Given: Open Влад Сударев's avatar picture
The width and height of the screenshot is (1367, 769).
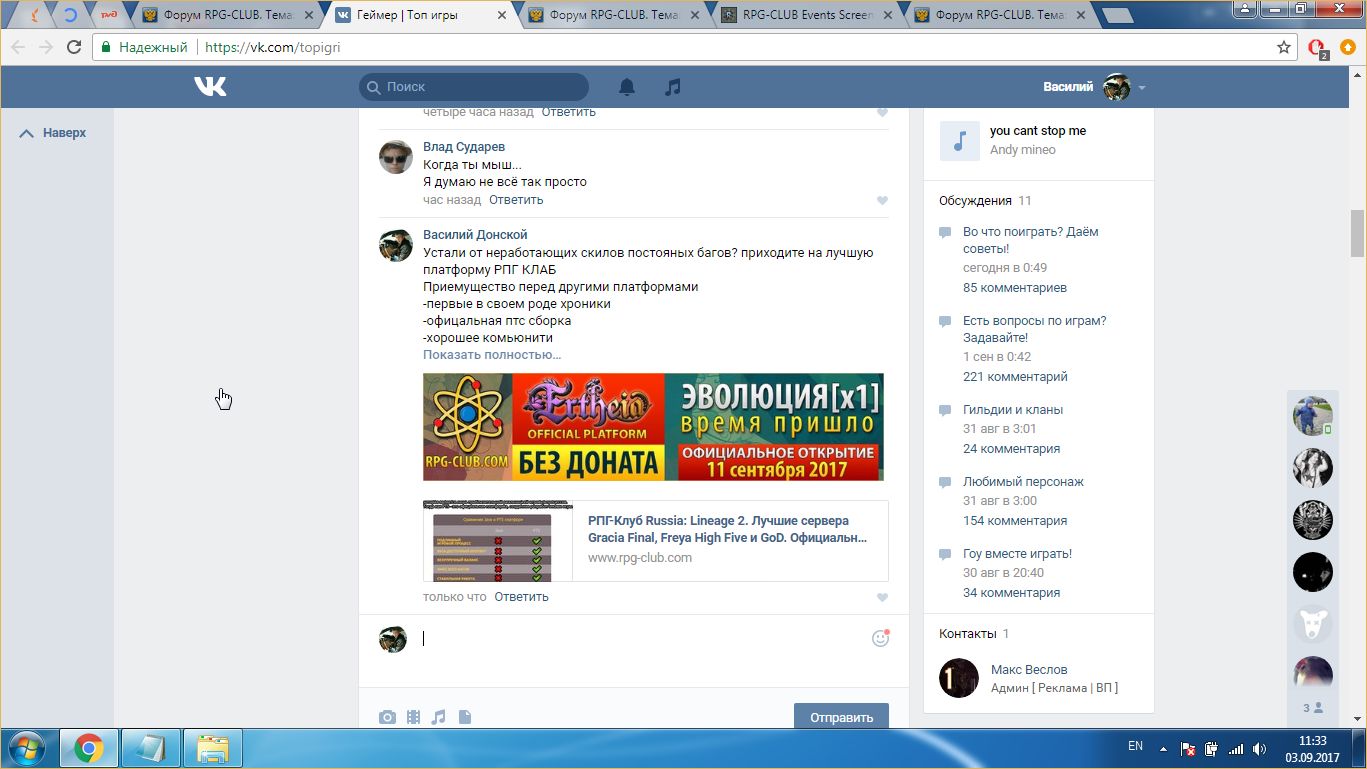Looking at the screenshot, I should point(396,157).
